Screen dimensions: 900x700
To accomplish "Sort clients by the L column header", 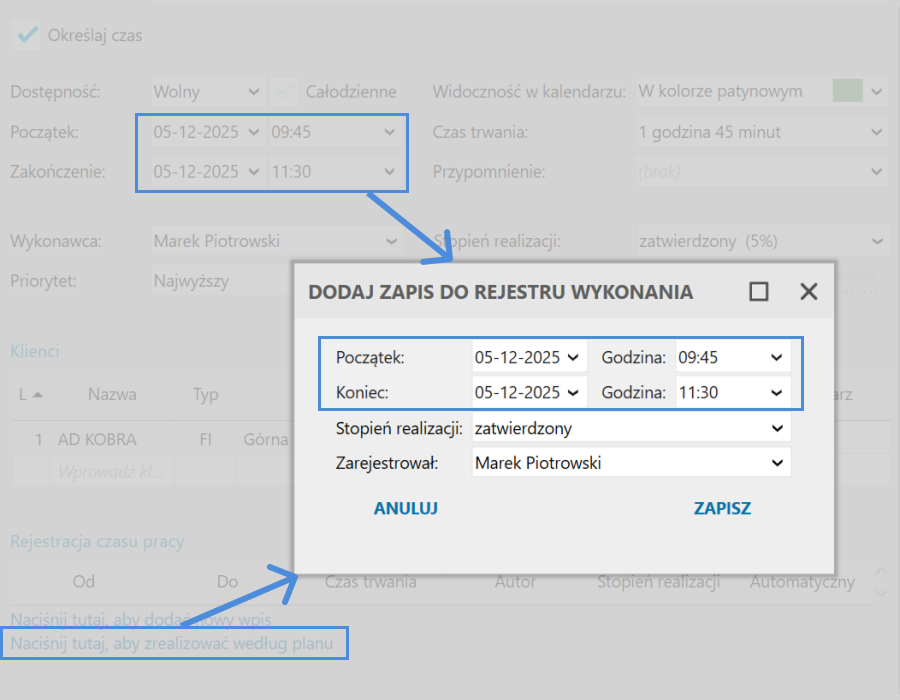I will (x=28, y=394).
